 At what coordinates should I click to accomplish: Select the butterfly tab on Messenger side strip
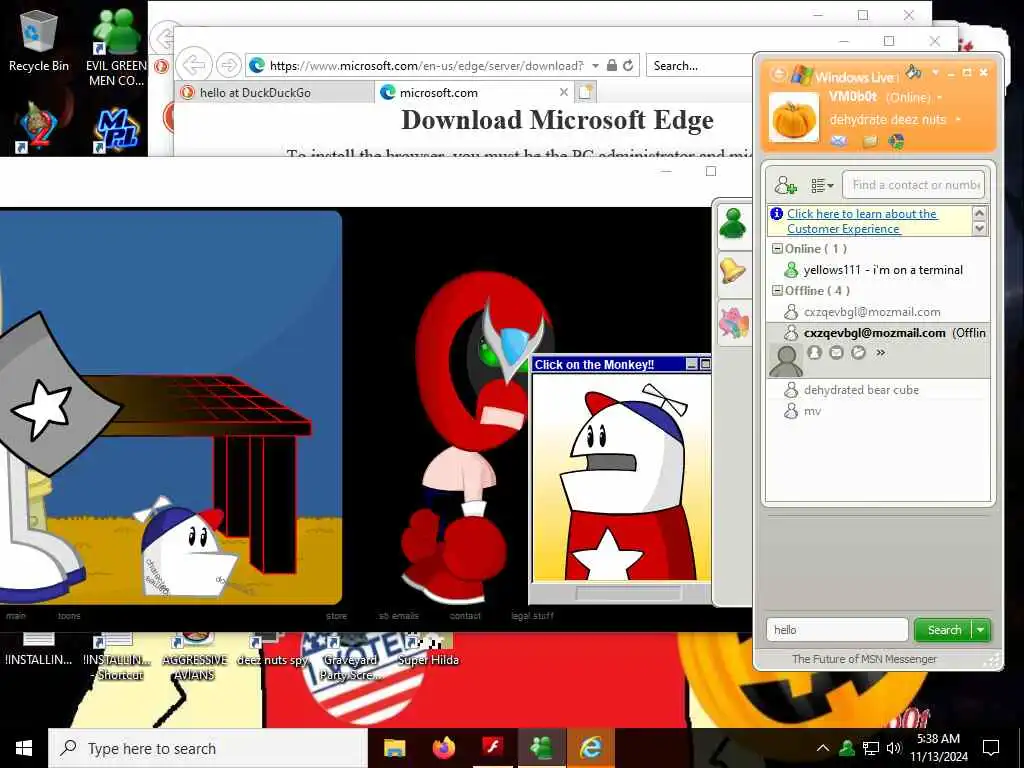(x=733, y=323)
